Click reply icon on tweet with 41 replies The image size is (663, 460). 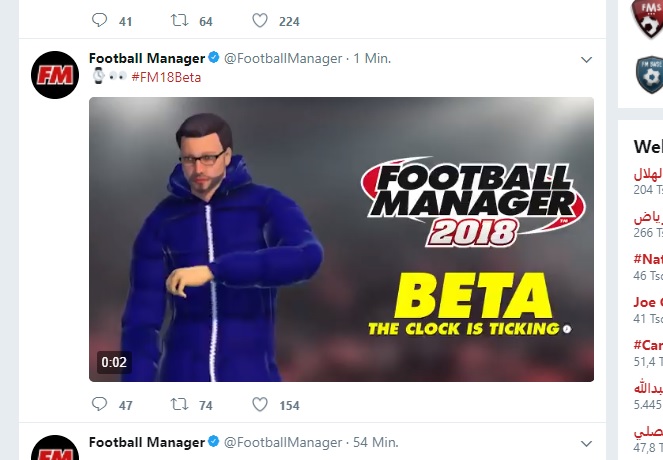pos(99,20)
